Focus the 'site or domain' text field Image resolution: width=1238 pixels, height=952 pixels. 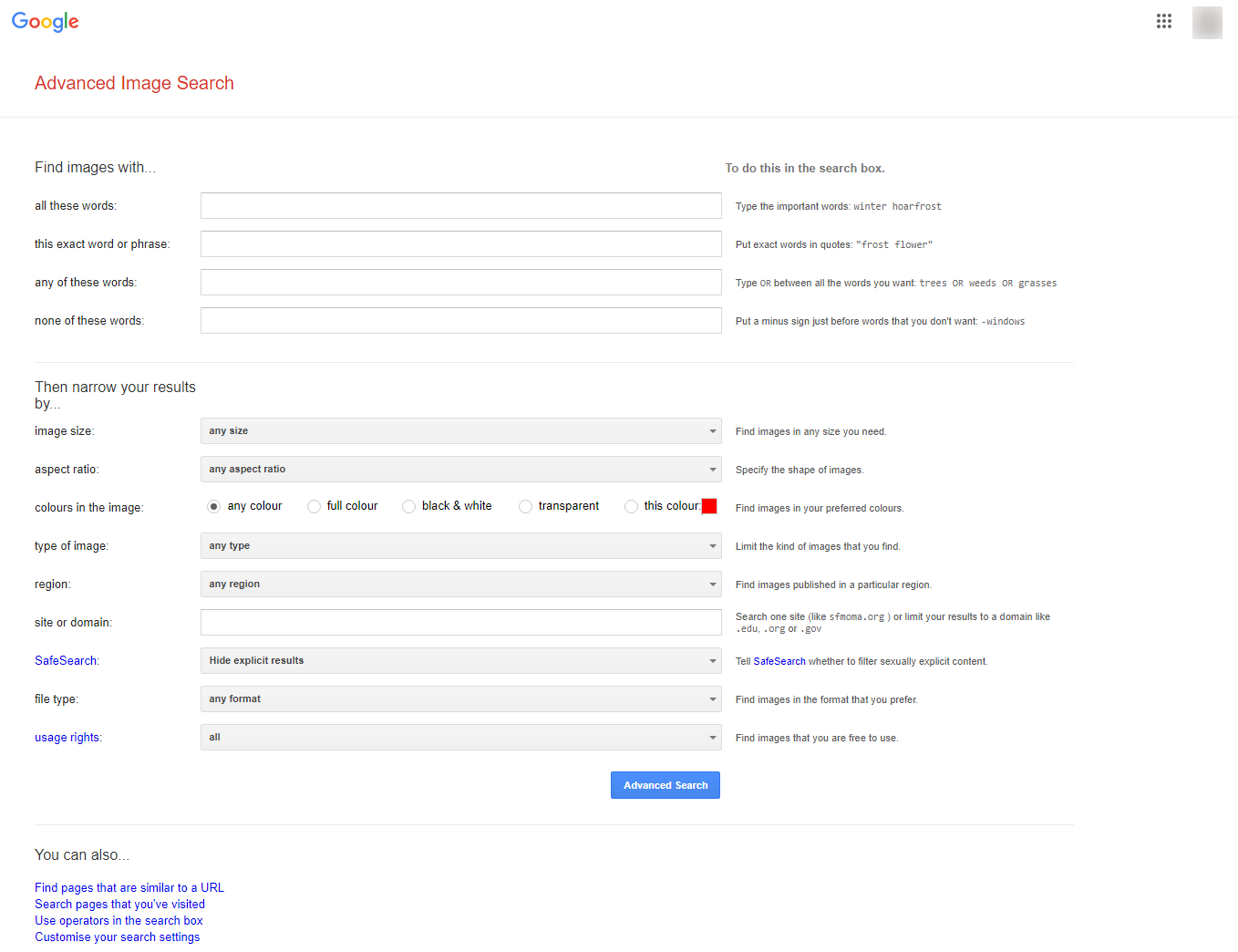pyautogui.click(x=461, y=623)
